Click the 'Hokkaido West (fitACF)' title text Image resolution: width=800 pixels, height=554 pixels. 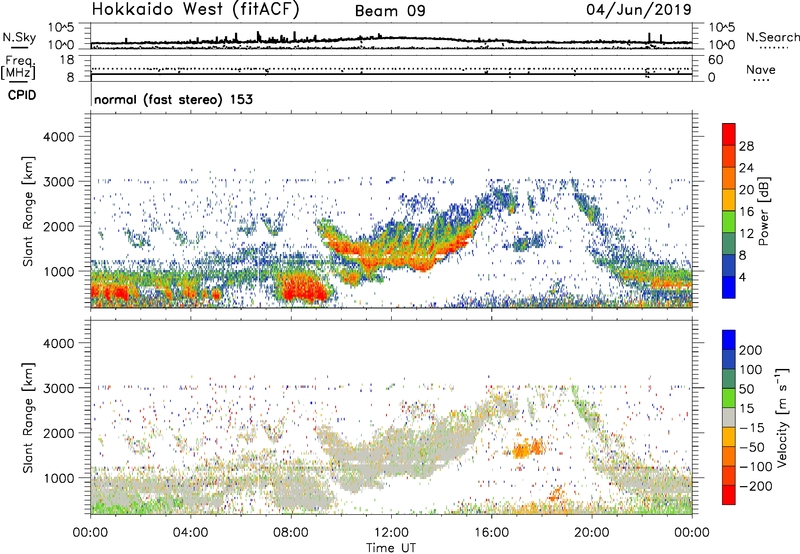[195, 10]
